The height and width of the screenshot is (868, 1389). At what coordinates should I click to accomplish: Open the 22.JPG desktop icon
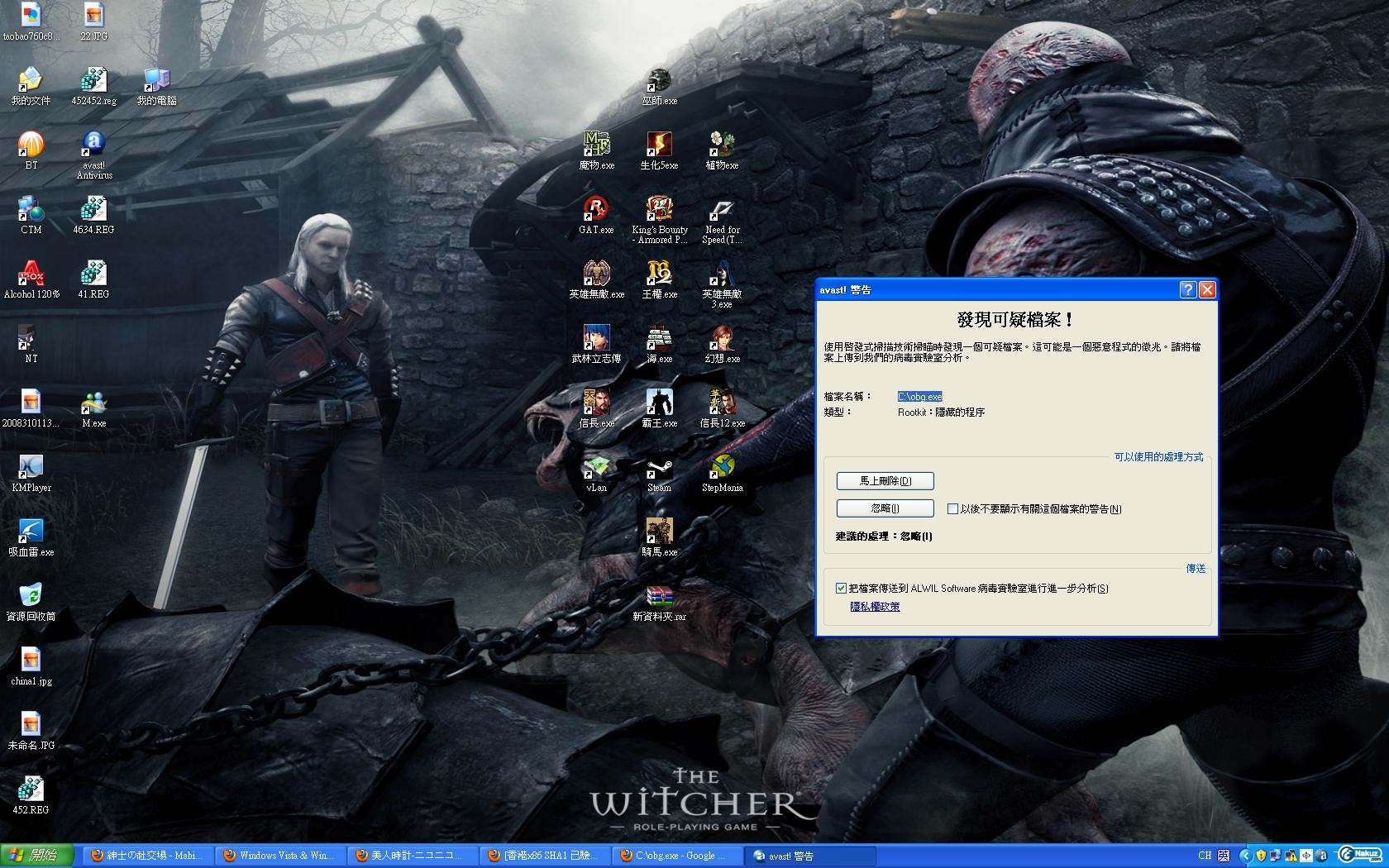(93, 21)
